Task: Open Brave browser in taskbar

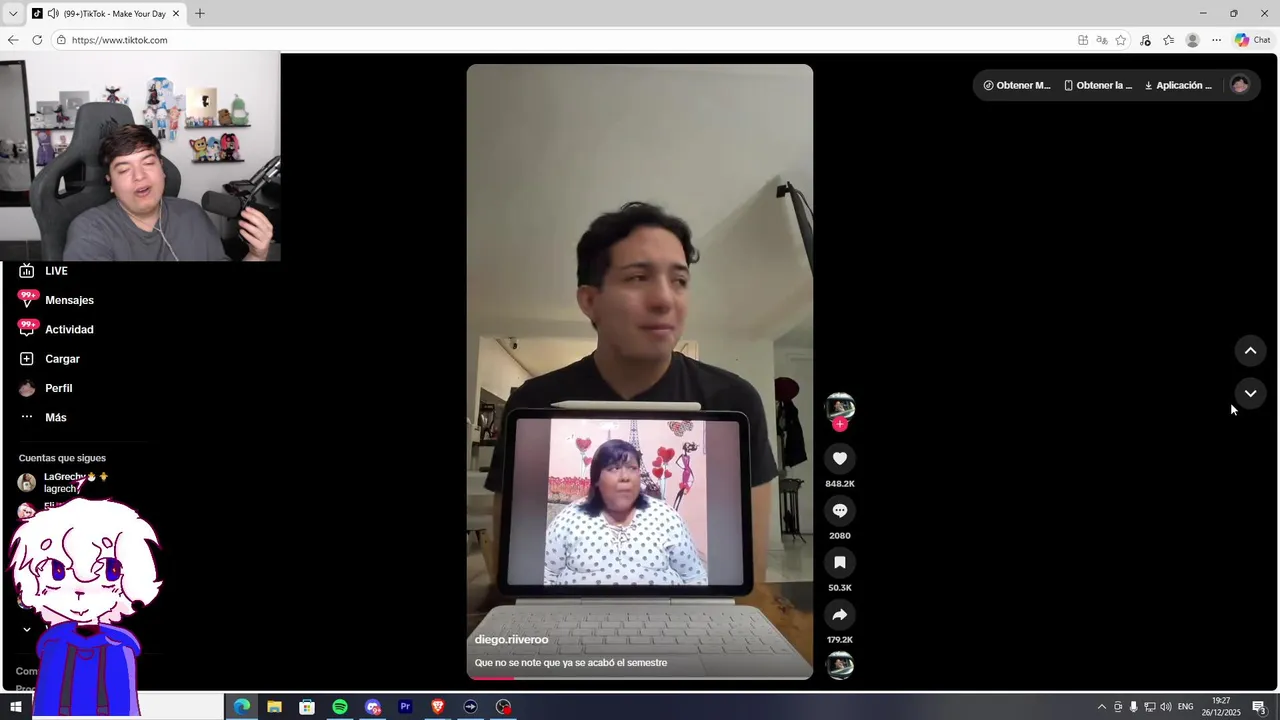Action: point(437,707)
